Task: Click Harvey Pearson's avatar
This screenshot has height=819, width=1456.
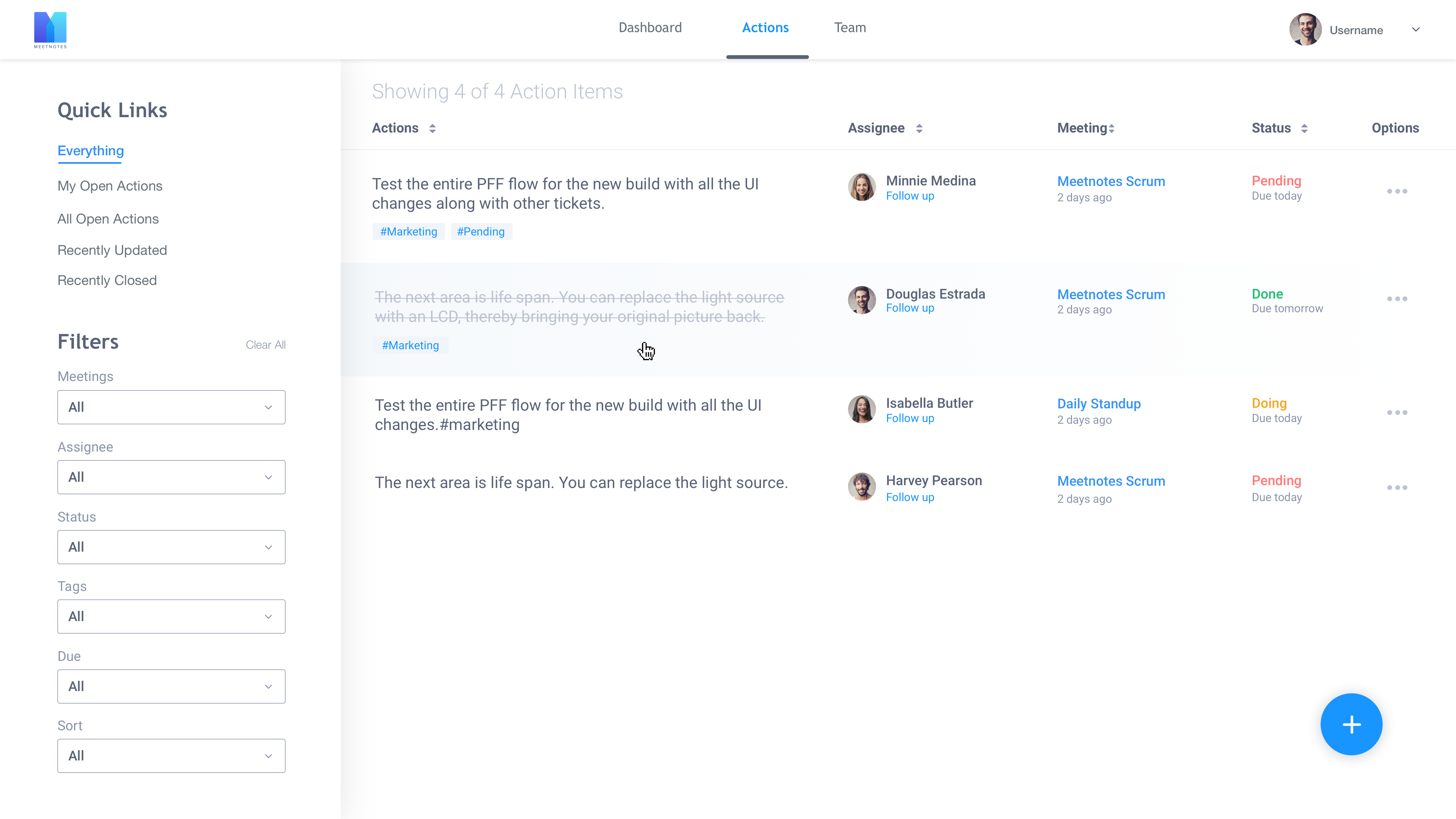Action: point(862,487)
